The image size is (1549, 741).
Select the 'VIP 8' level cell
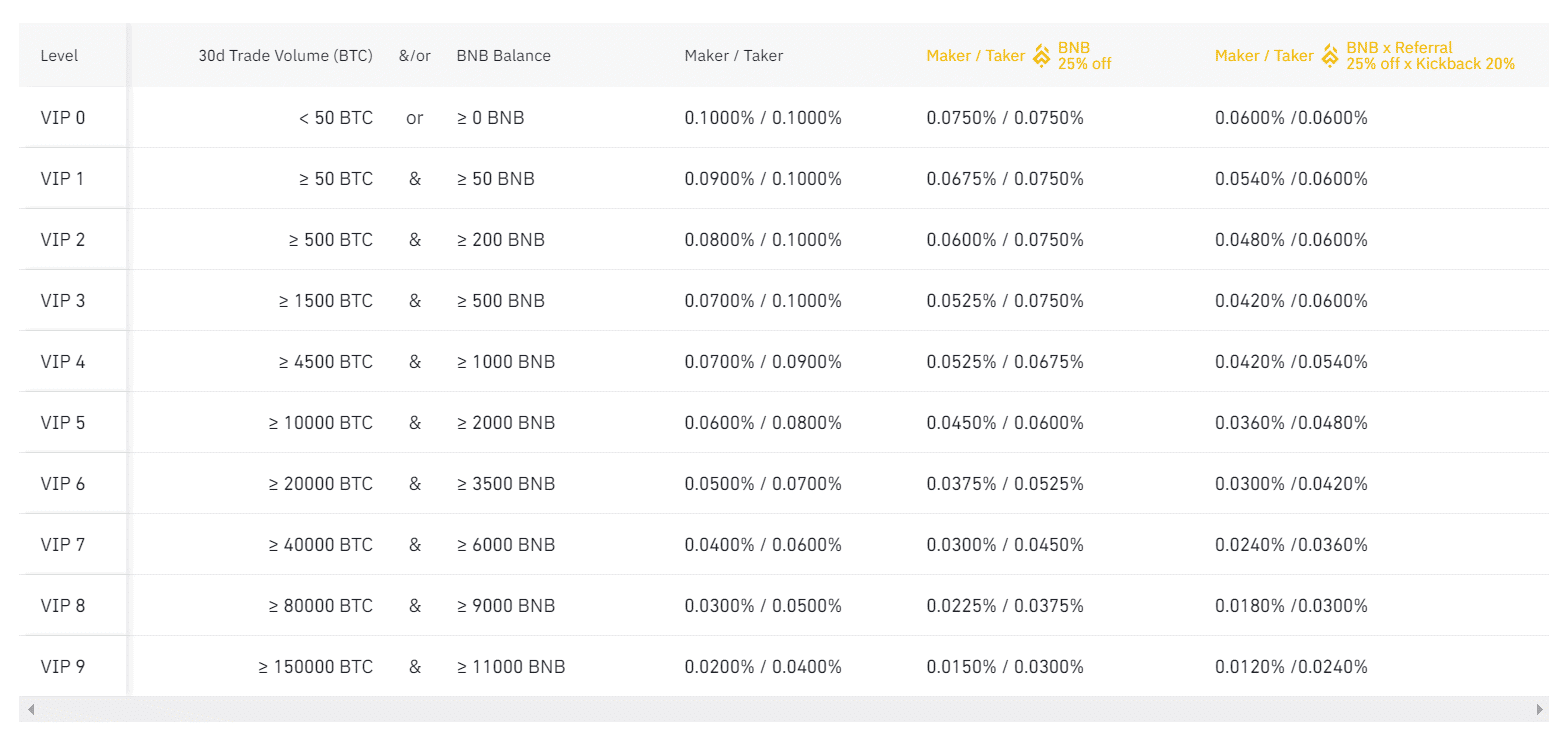[63, 606]
